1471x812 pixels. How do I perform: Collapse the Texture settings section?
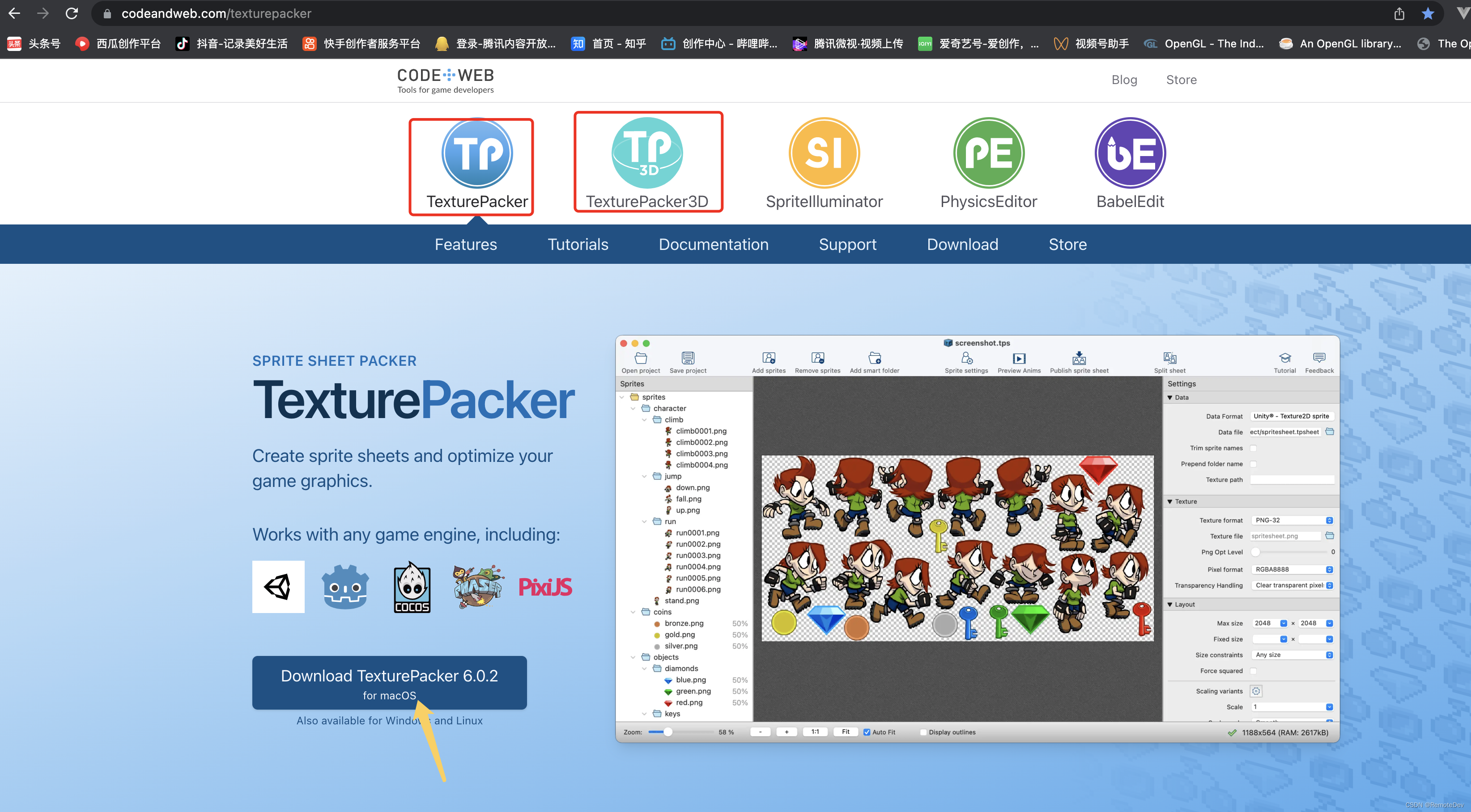point(1170,502)
